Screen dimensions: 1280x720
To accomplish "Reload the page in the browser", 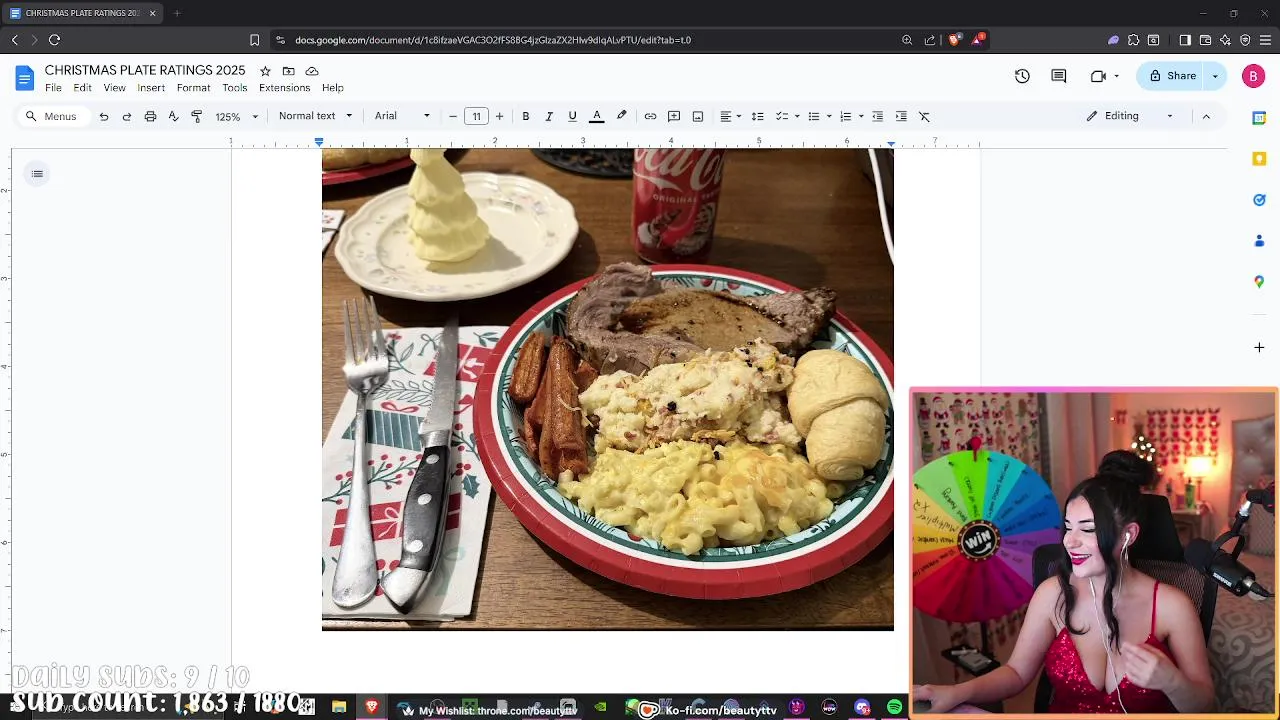I will (54, 40).
